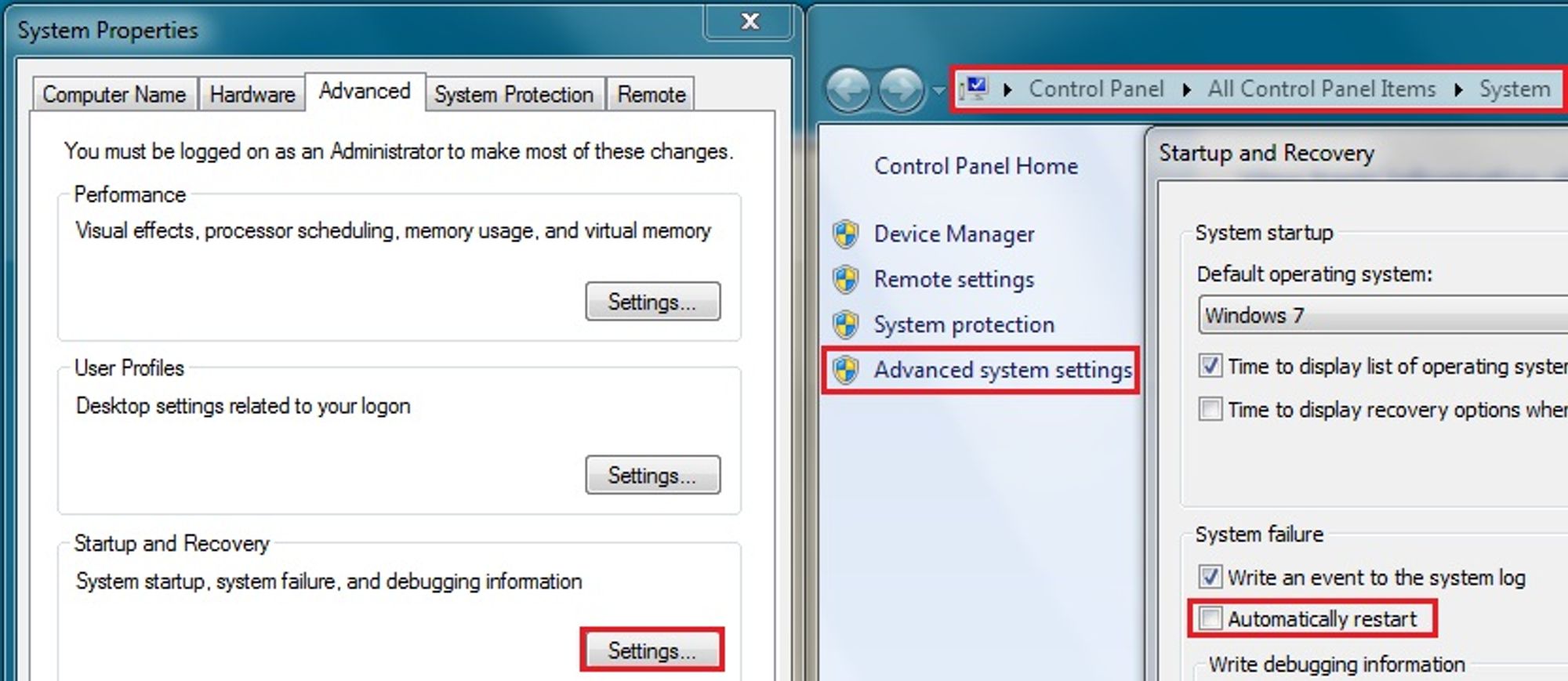Click the computer icon in address bar
This screenshot has width=1568, height=681.
pos(976,89)
